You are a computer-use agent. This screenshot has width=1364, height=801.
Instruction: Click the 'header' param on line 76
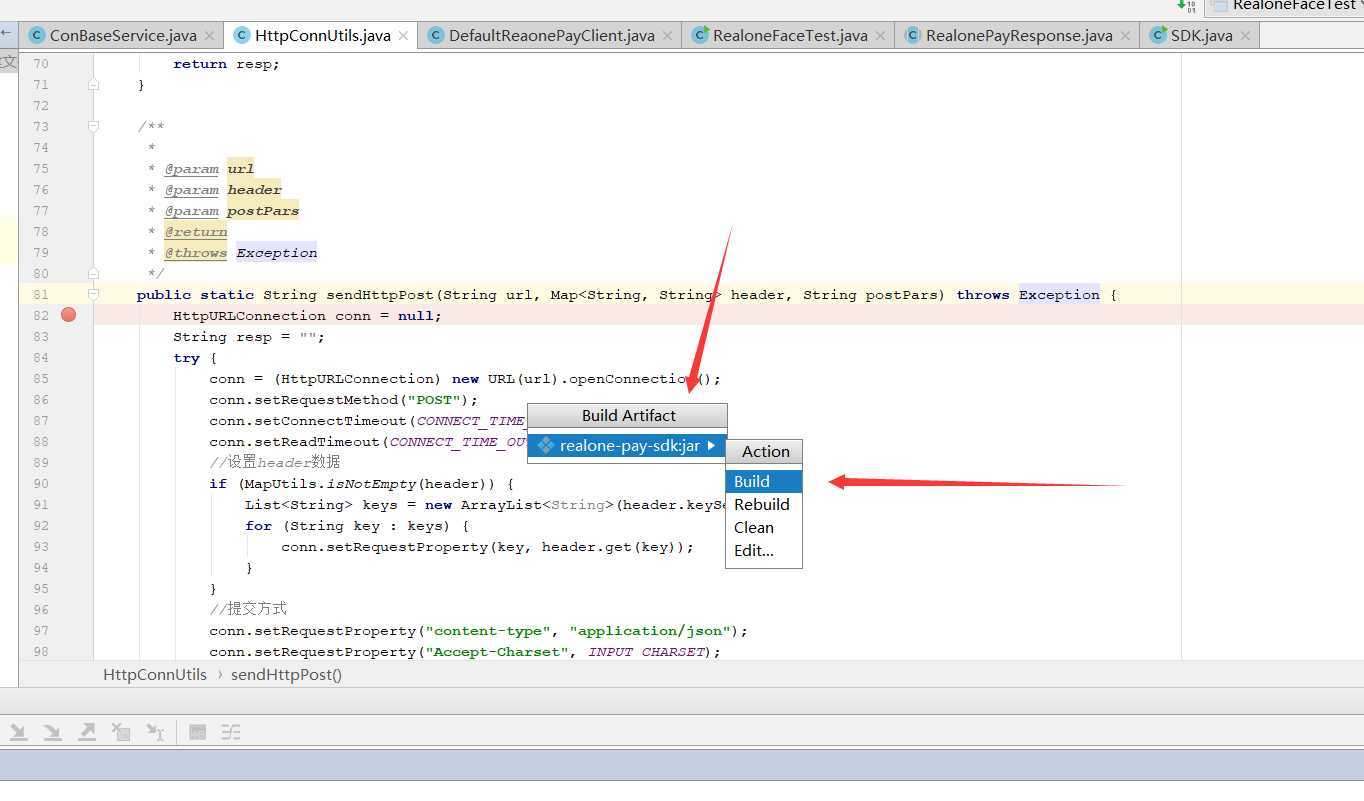(254, 189)
